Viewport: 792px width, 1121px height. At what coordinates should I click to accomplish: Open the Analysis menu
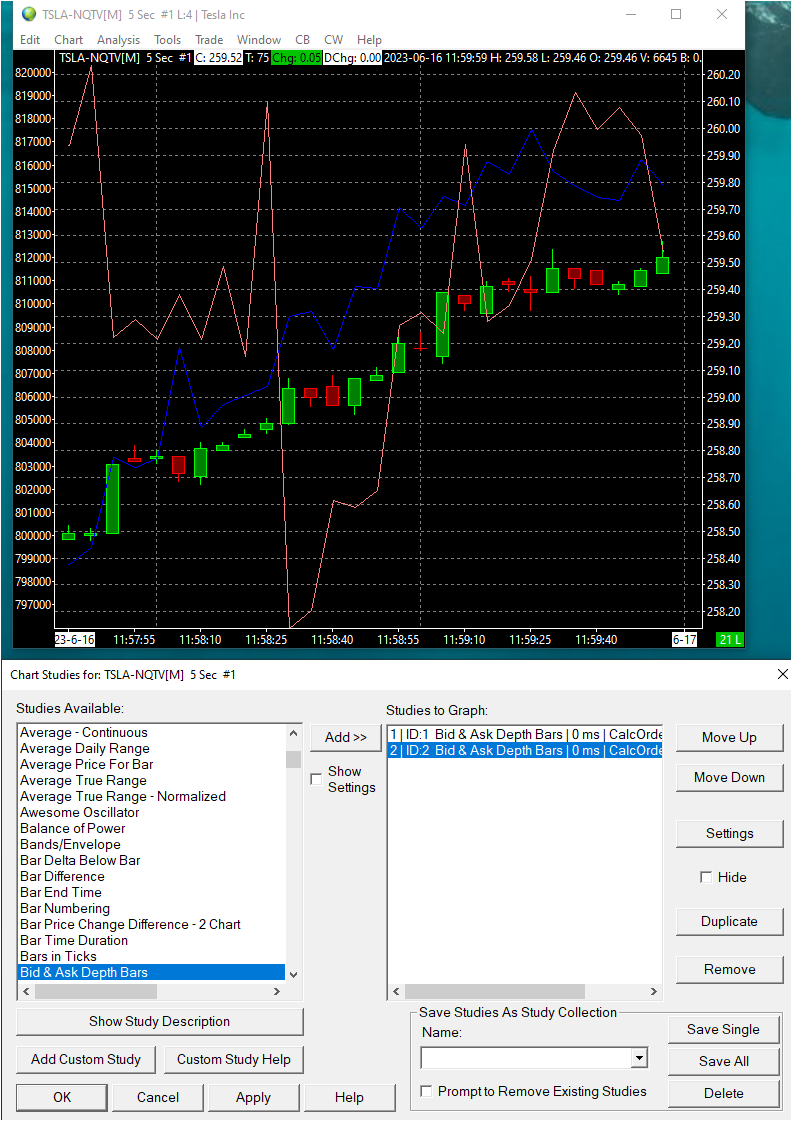point(119,40)
